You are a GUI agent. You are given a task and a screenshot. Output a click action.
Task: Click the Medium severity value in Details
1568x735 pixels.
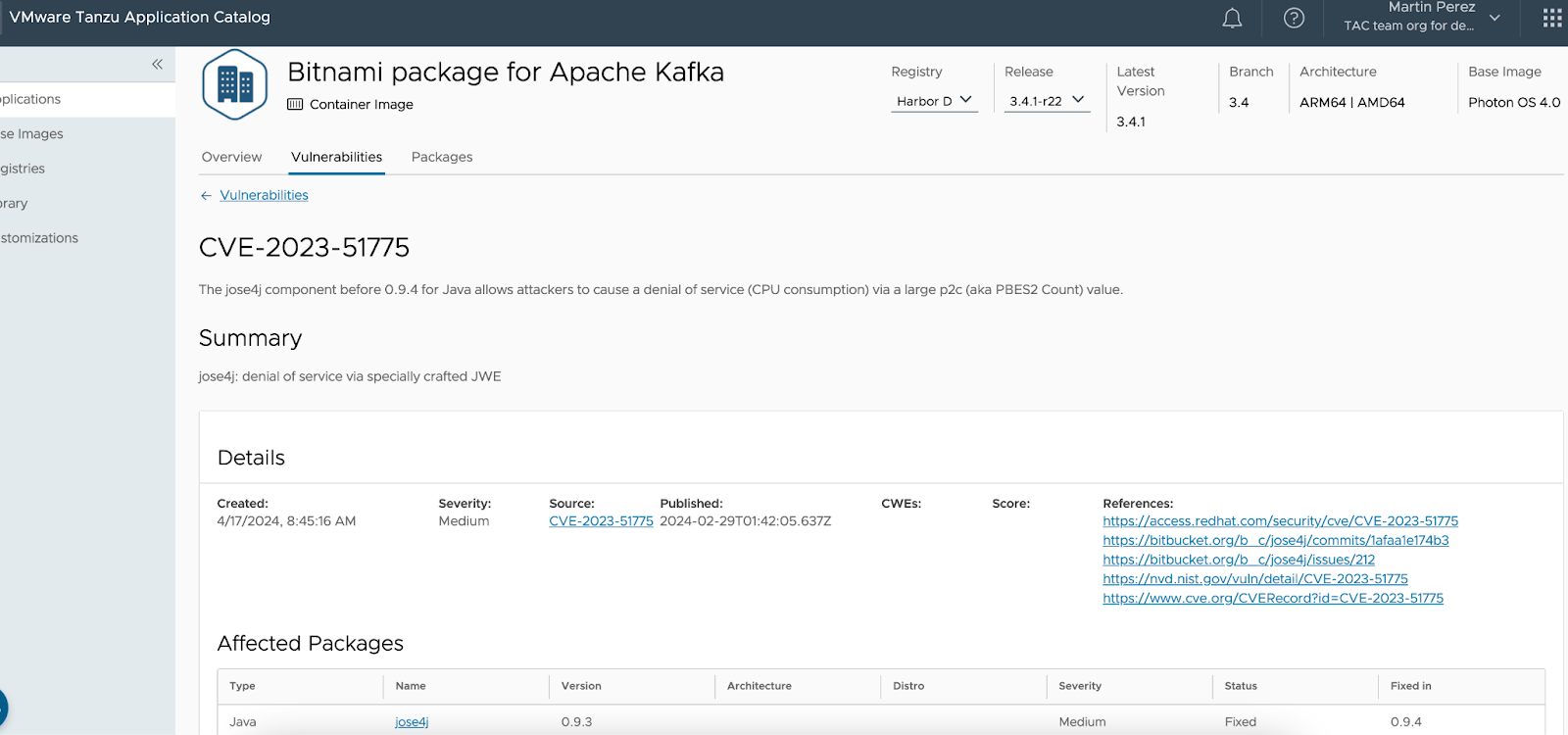(464, 521)
